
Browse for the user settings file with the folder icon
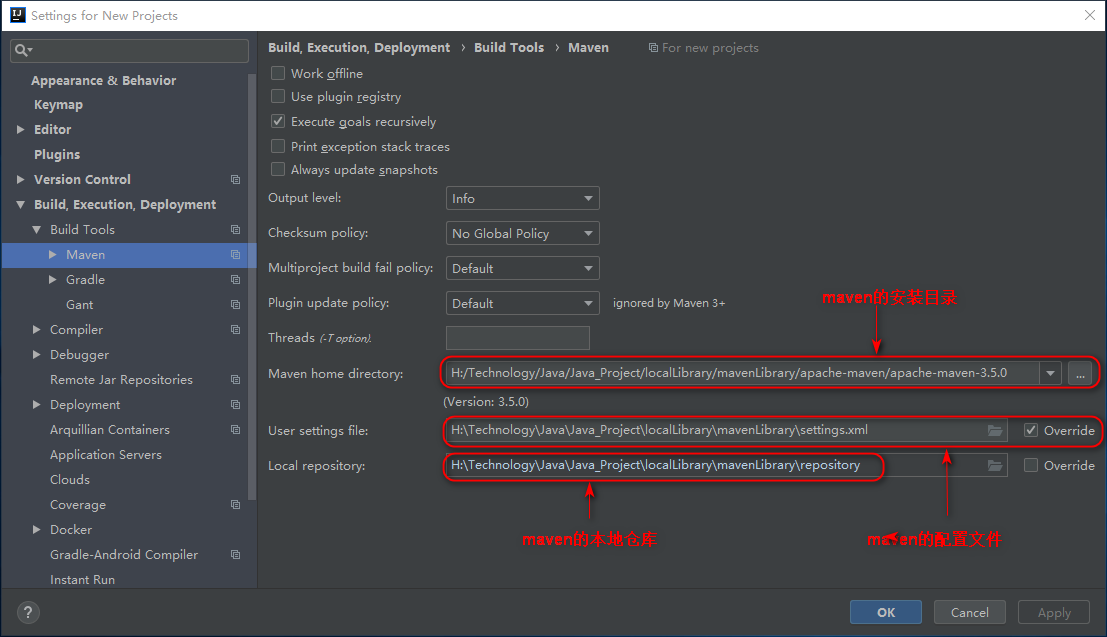[995, 430]
